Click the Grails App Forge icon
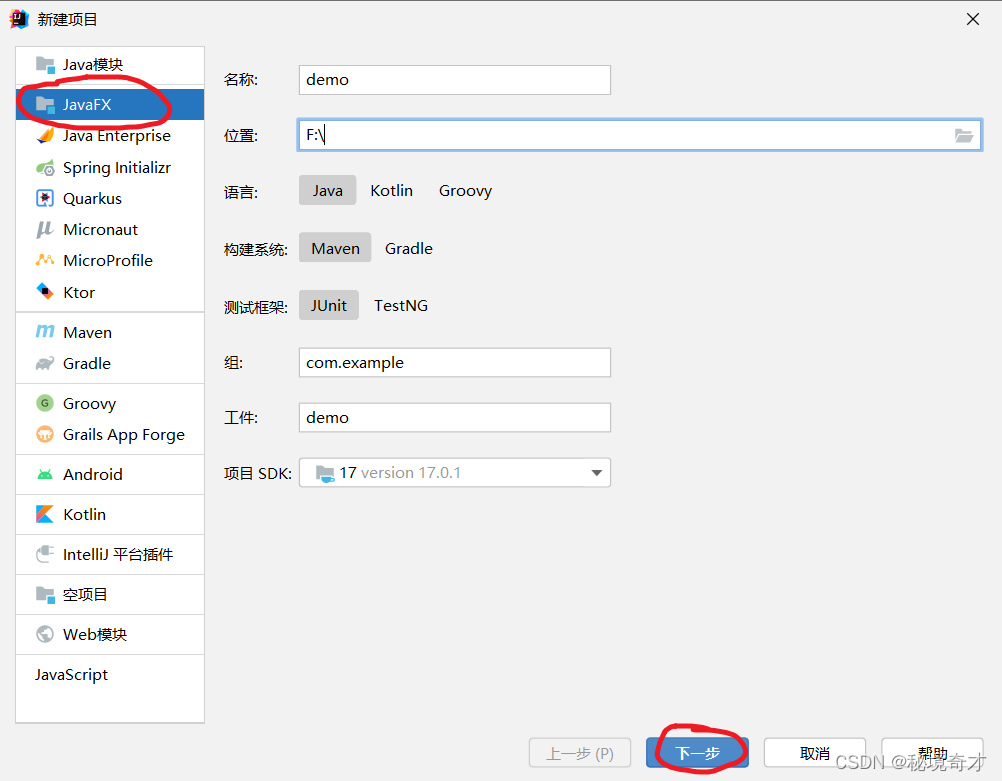This screenshot has height=781, width=1002. pyautogui.click(x=45, y=435)
